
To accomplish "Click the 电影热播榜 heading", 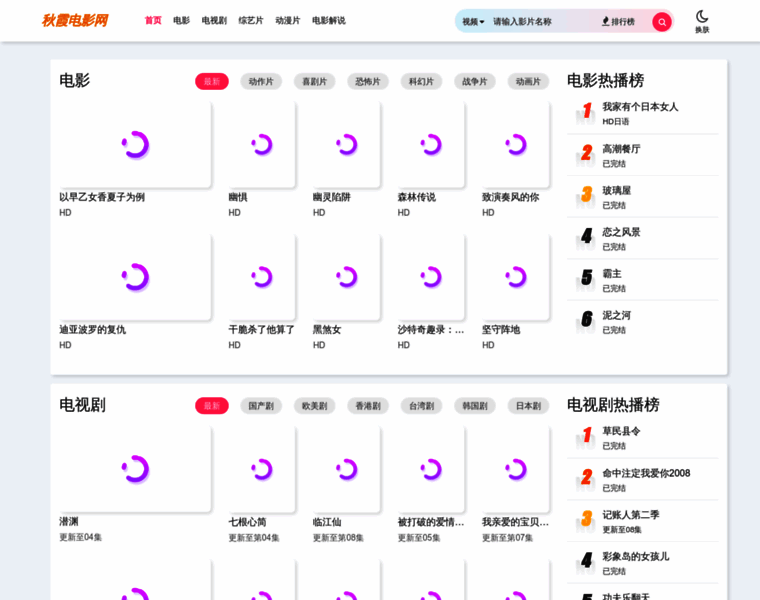I will [x=605, y=80].
